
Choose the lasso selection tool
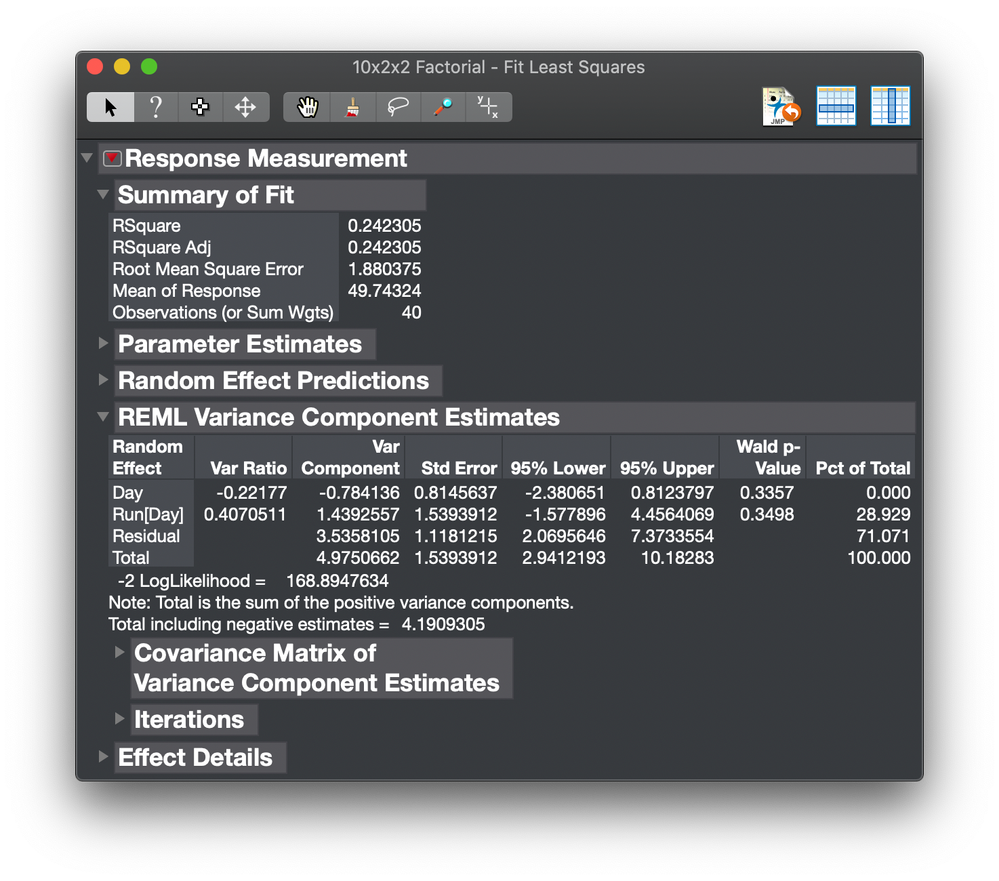click(x=397, y=107)
